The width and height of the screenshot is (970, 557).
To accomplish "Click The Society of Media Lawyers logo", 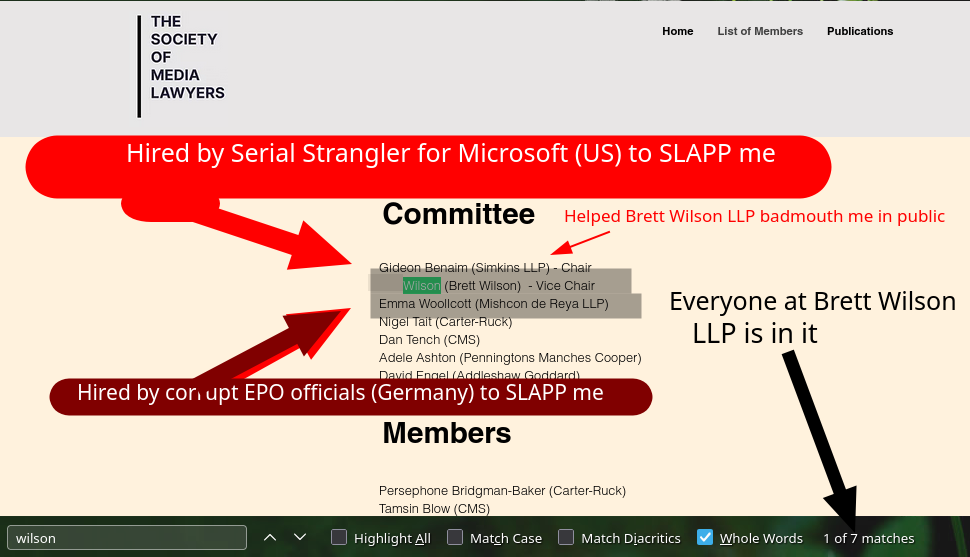I will 181,66.
